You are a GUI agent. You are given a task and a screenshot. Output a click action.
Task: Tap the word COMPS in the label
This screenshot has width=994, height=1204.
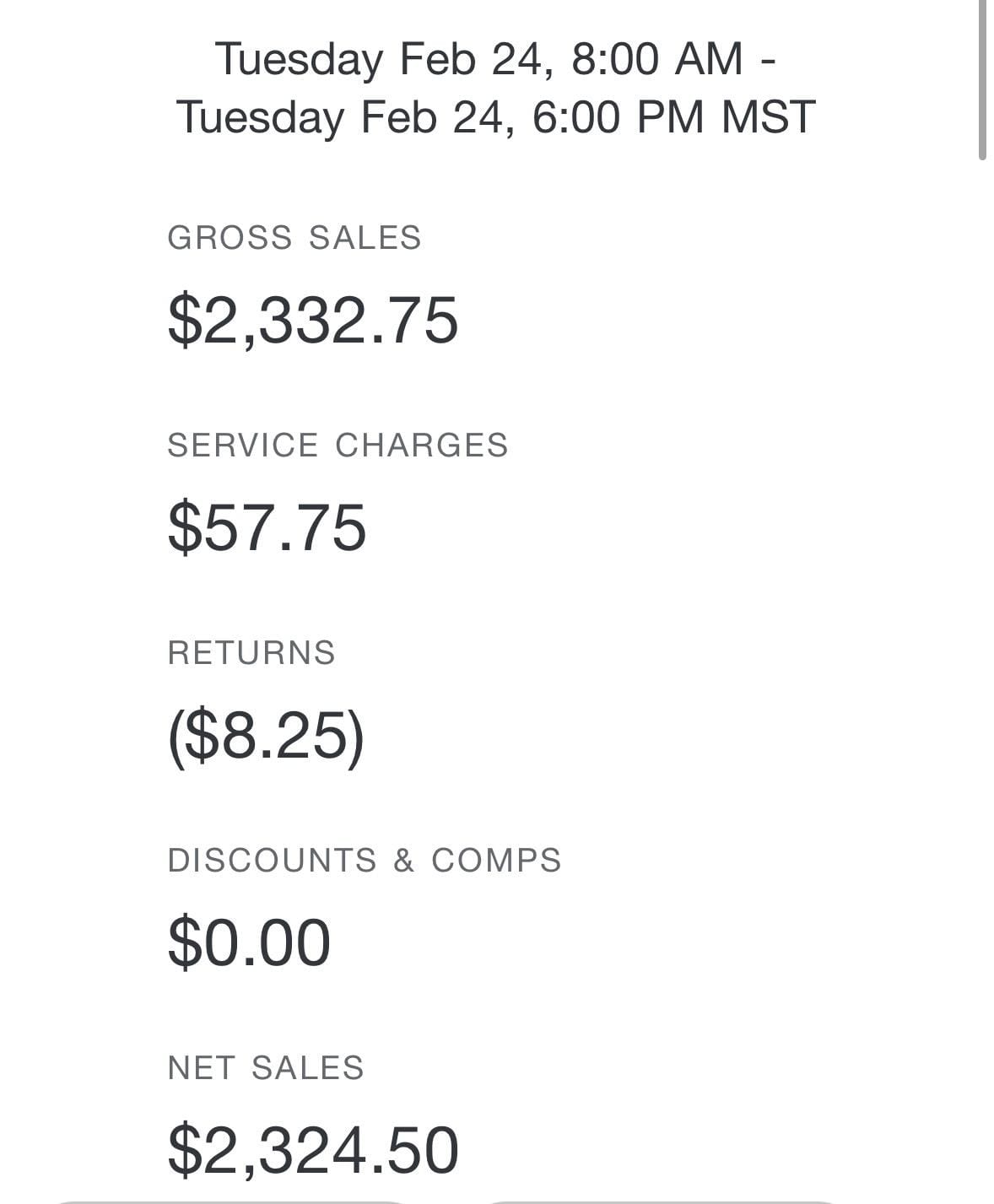pyautogui.click(x=496, y=861)
